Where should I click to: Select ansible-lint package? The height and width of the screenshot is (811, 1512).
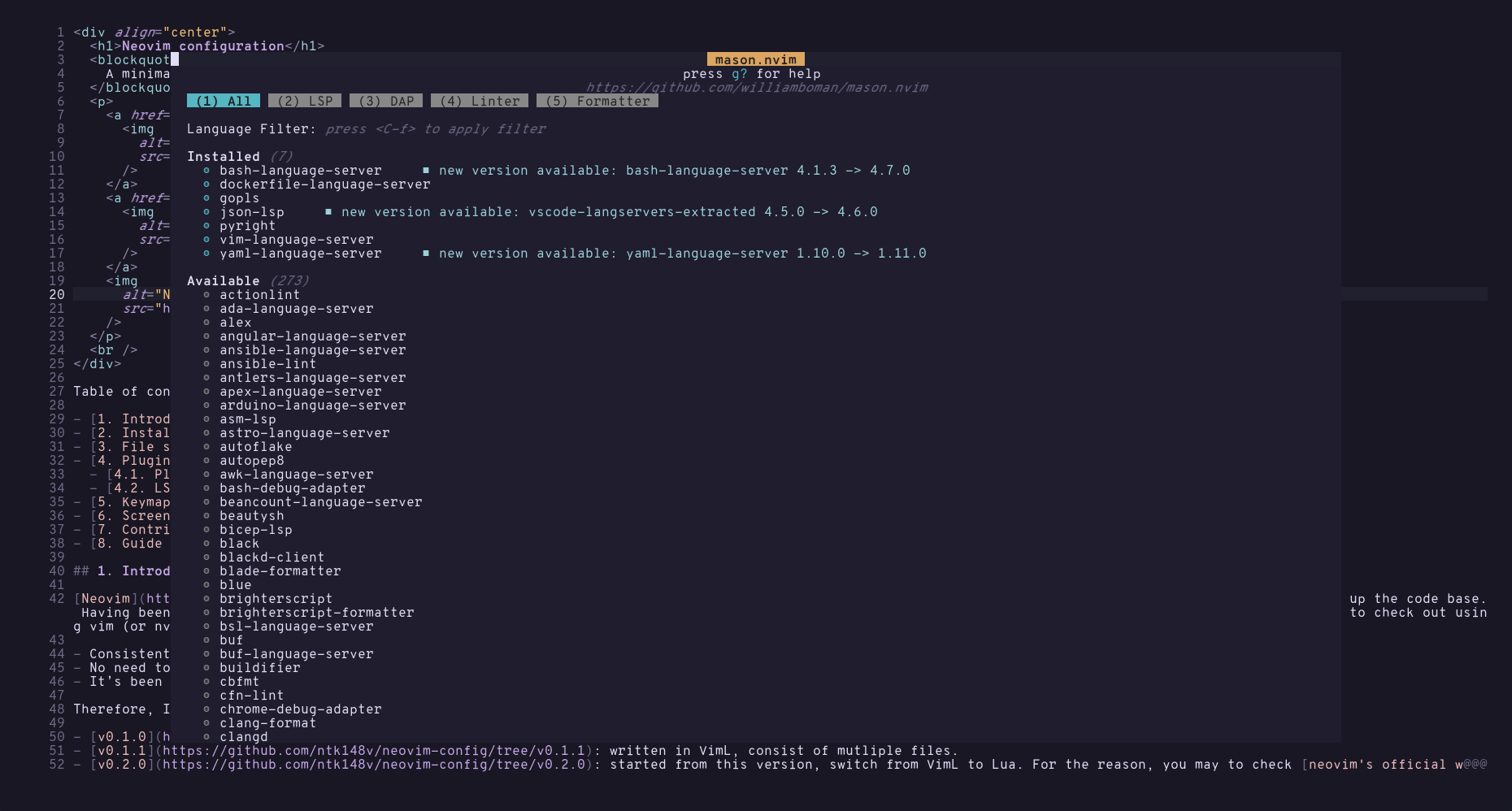[x=268, y=363]
